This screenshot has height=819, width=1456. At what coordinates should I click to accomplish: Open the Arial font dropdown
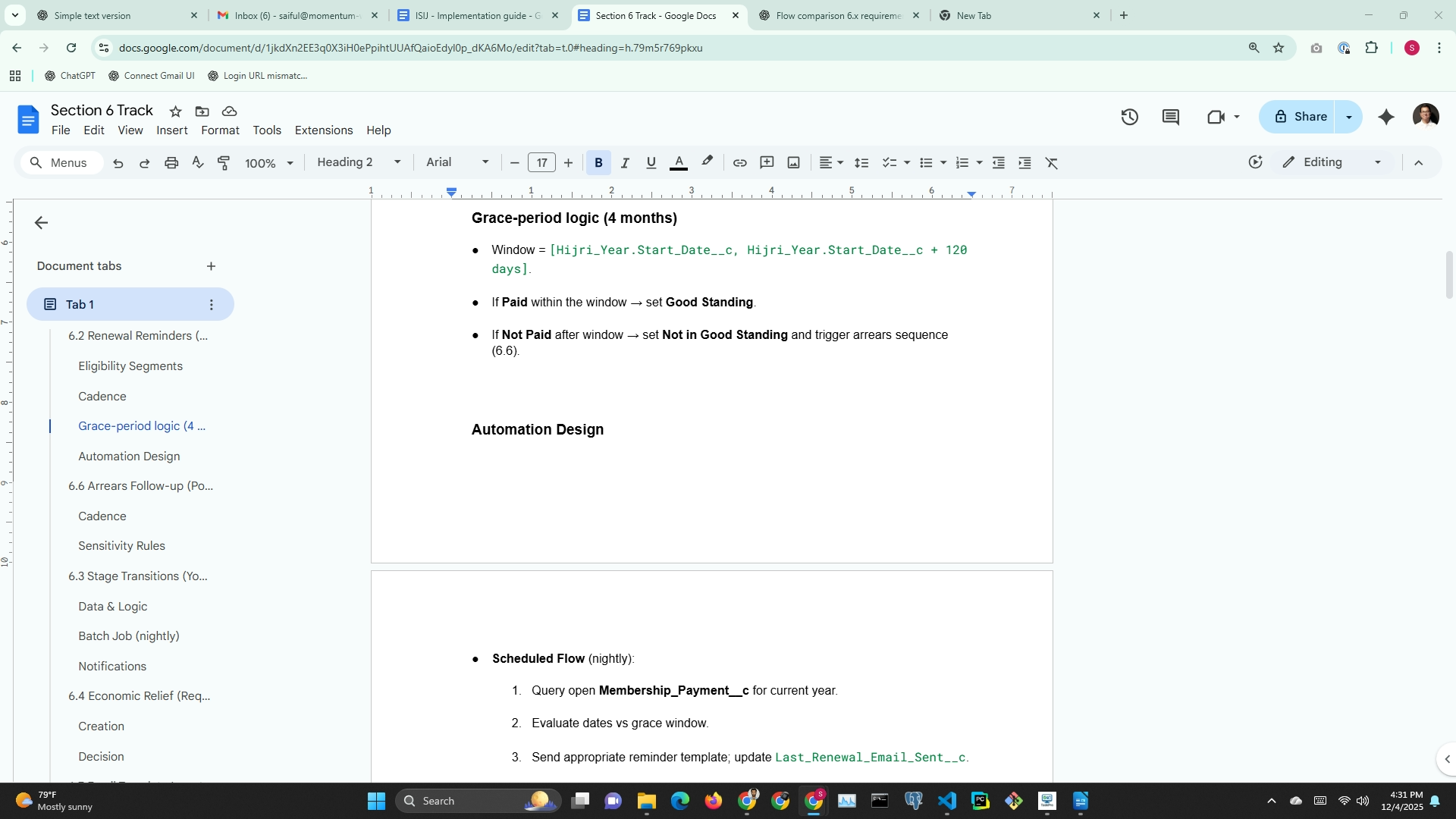click(x=457, y=162)
